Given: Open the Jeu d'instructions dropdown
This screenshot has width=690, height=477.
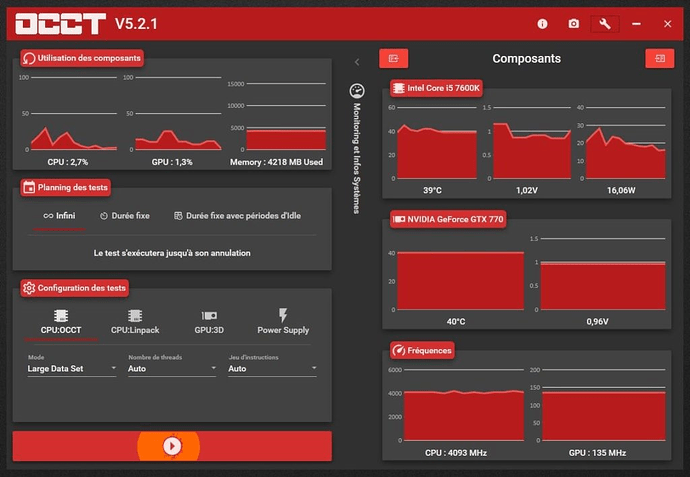Looking at the screenshot, I should coord(271,369).
